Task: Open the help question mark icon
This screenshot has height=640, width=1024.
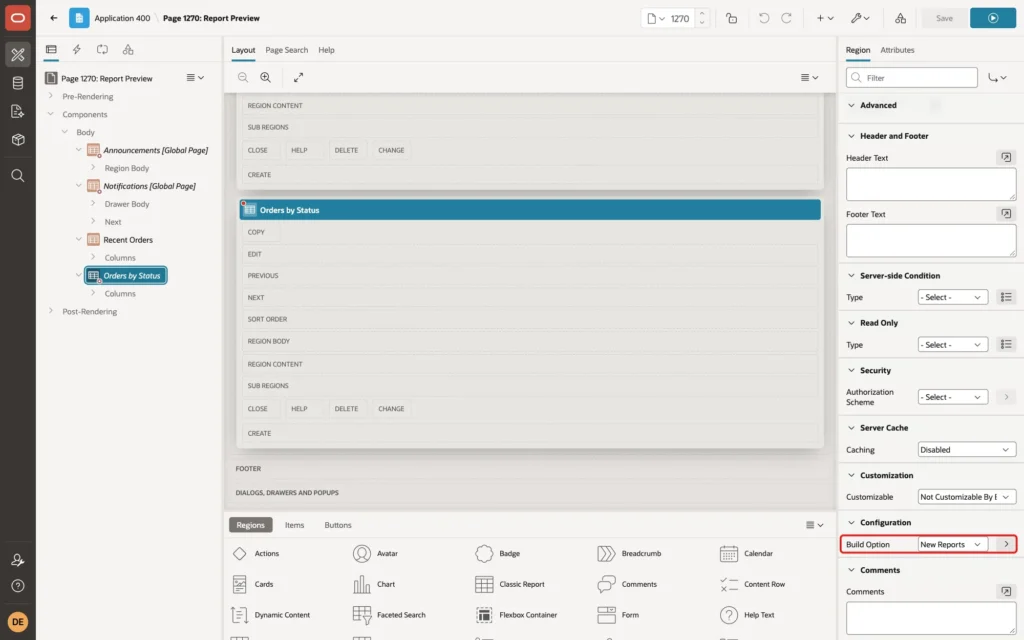Action: pos(18,586)
